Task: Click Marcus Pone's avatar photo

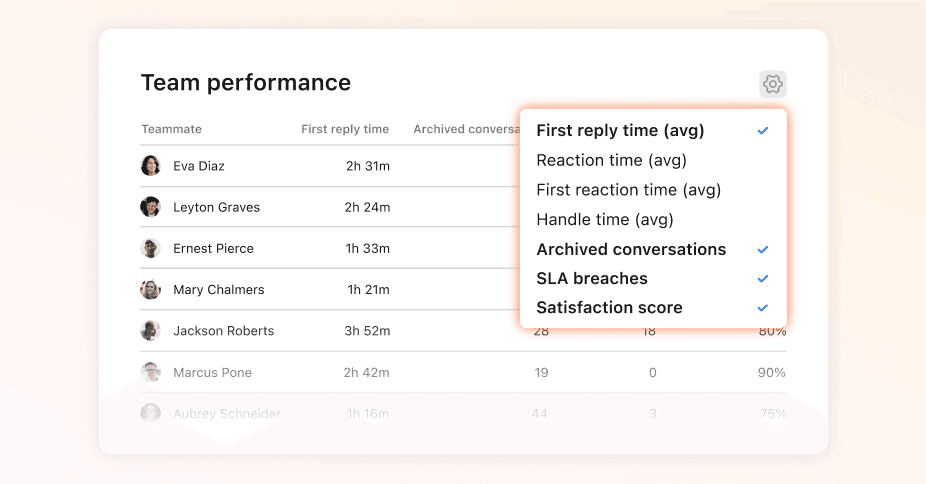Action: (151, 372)
